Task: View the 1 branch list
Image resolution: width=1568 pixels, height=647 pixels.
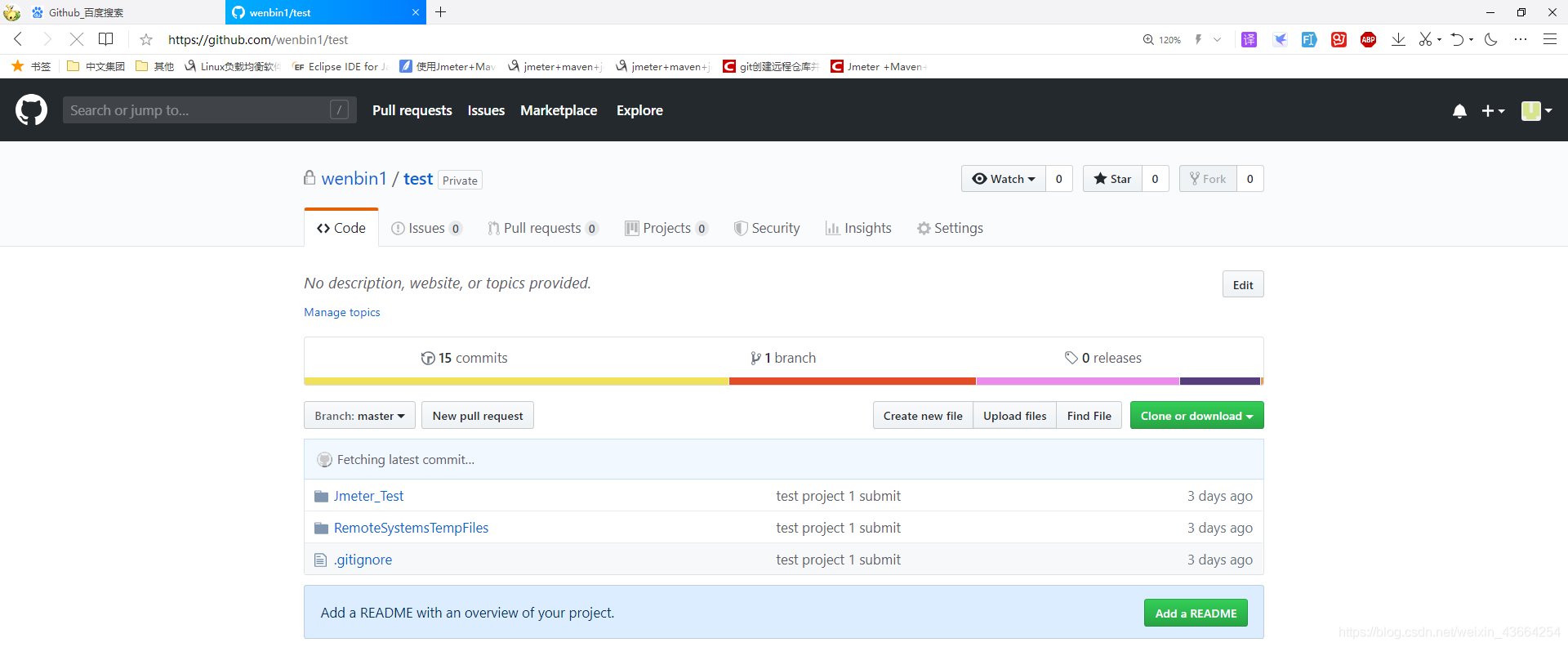Action: (x=783, y=358)
